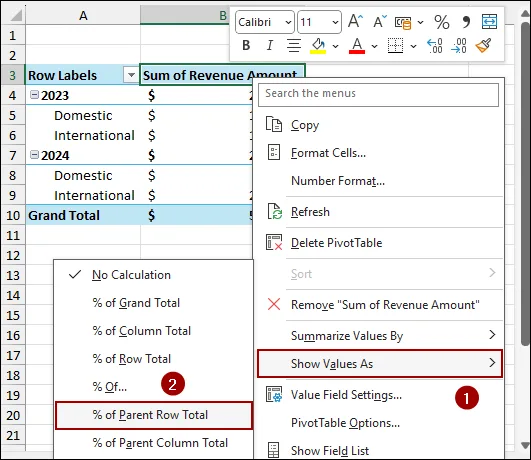Choose Show Field List from the menu
Screen dimensions: 531x460
point(379,451)
